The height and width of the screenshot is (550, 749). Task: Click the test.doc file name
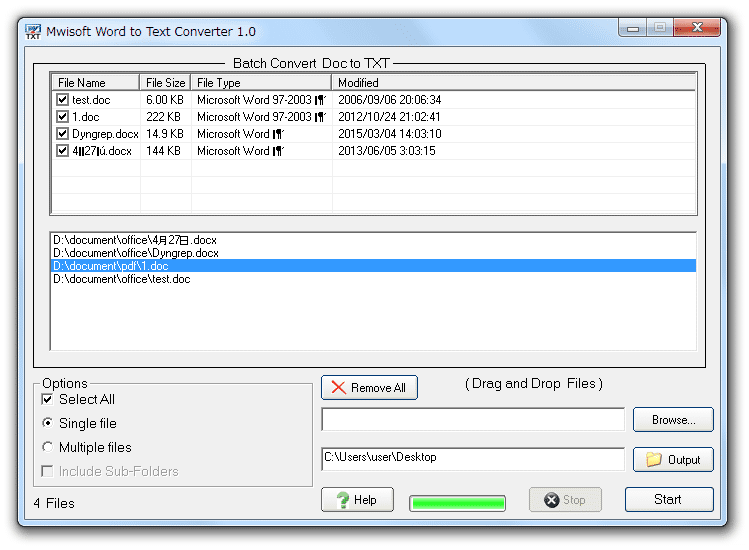pyautogui.click(x=91, y=100)
